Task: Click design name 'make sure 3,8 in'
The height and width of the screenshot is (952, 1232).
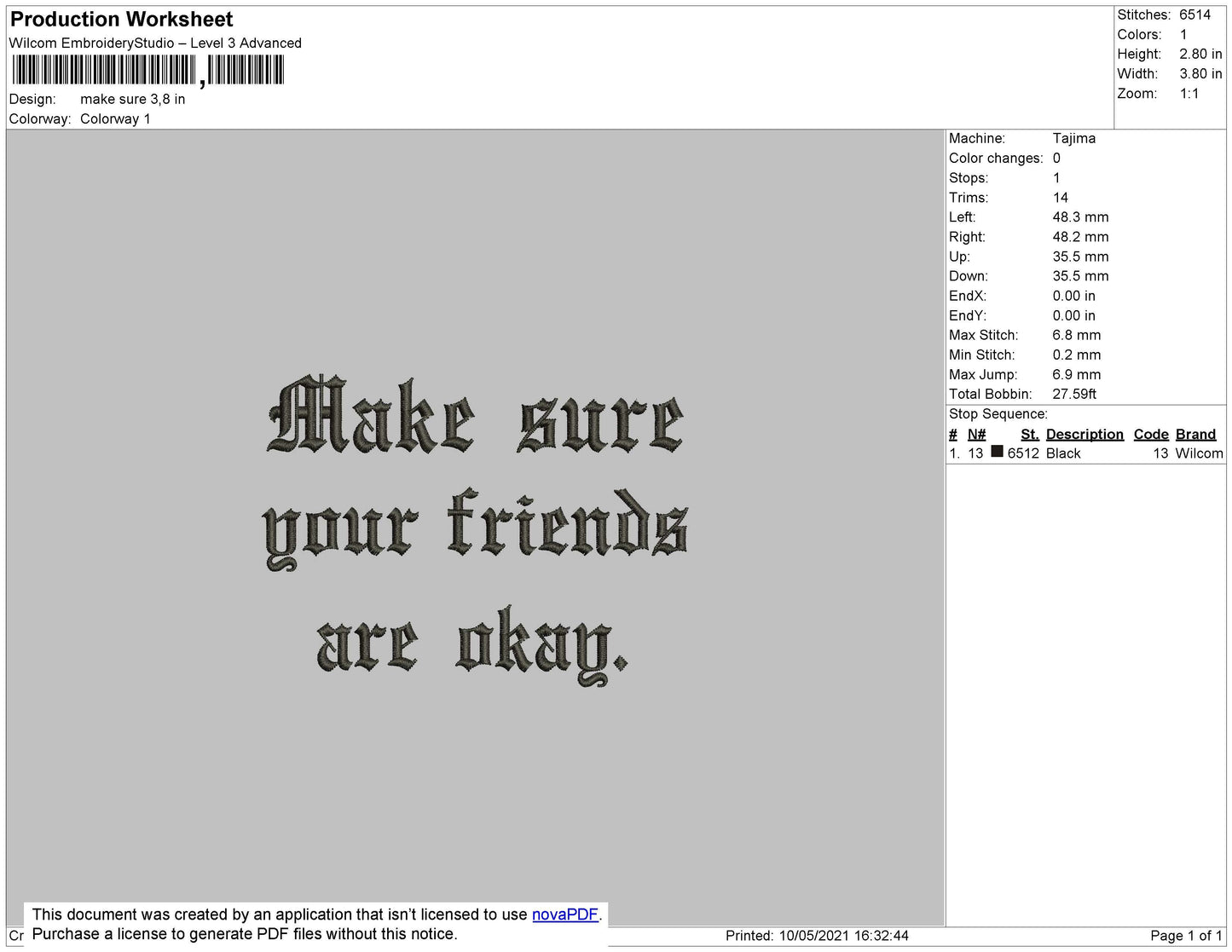Action: click(x=133, y=99)
